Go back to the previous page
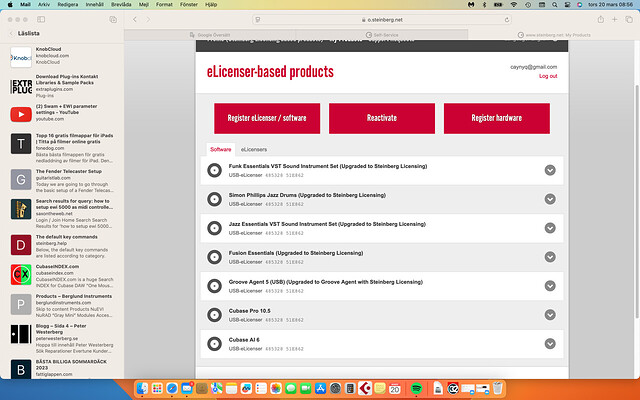Viewport: 640px width, 400px height. [x=135, y=19]
